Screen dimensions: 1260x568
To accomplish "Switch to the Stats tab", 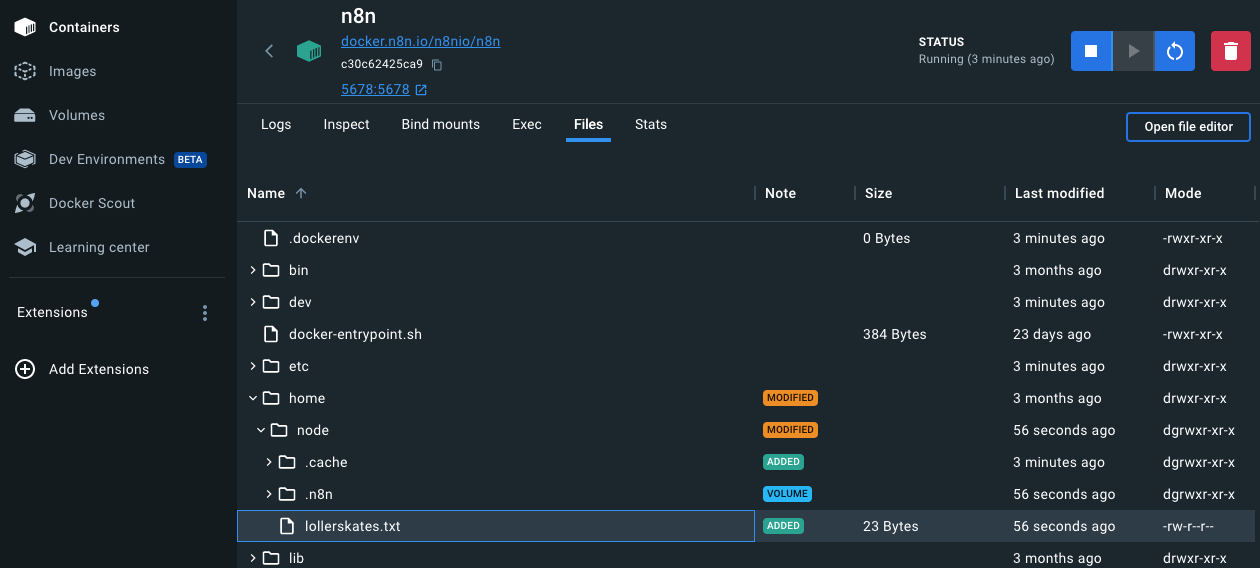I will point(651,124).
